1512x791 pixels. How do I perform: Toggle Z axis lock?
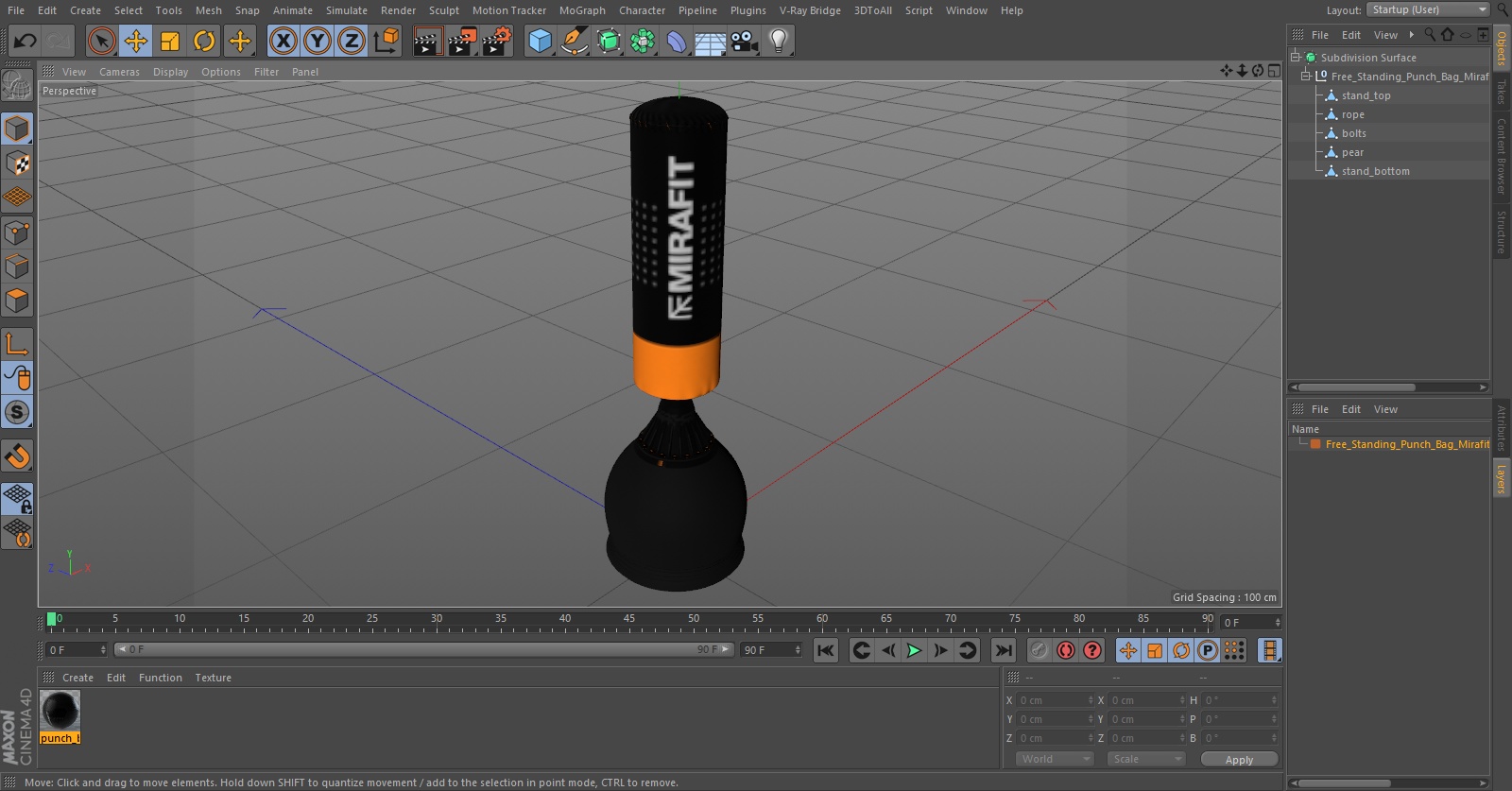coord(352,41)
